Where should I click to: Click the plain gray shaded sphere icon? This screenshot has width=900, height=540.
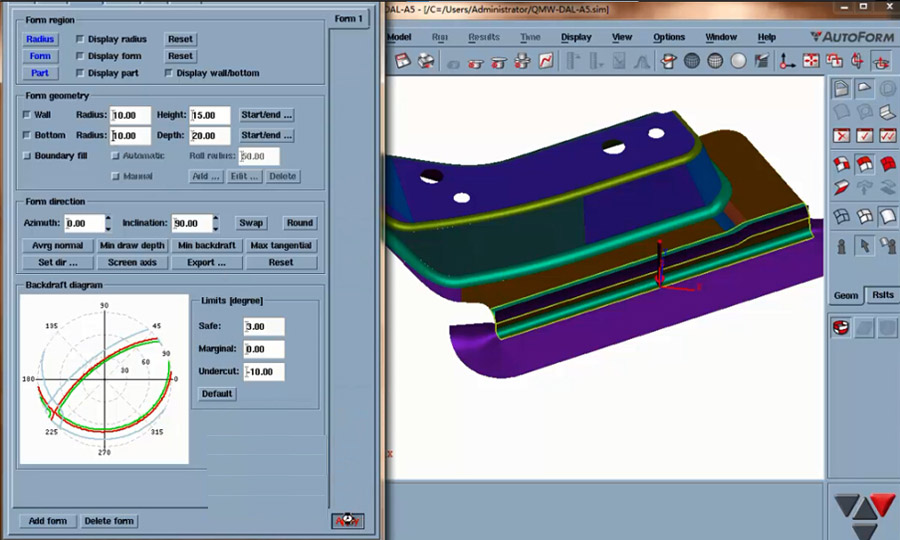pos(739,61)
